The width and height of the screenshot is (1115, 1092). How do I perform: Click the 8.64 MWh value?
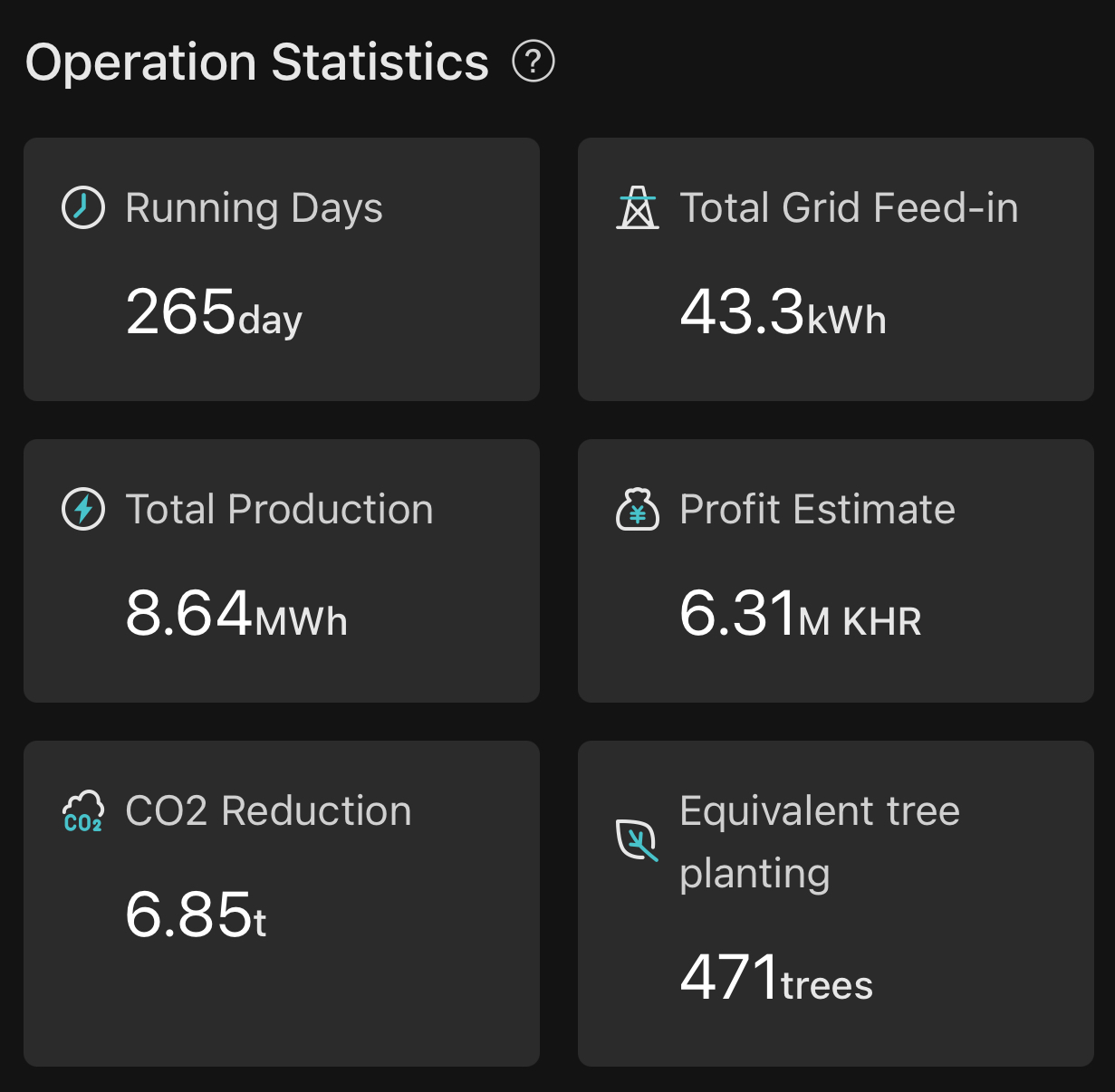[x=236, y=615]
